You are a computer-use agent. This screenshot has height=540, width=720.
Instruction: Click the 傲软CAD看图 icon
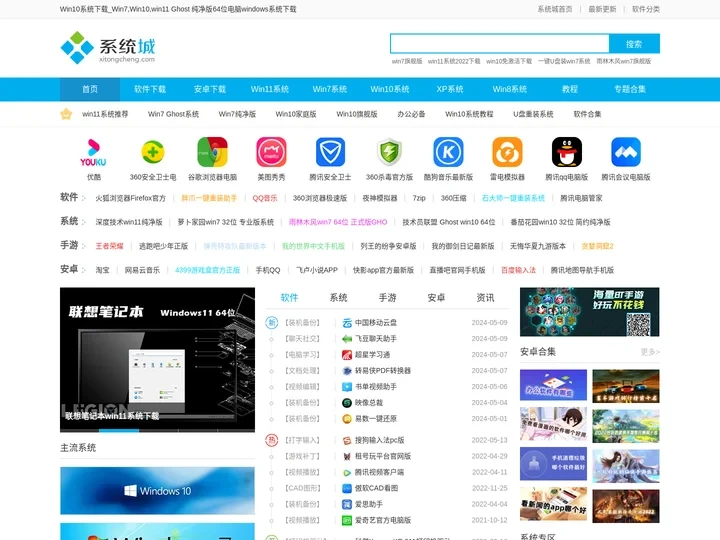(347, 488)
